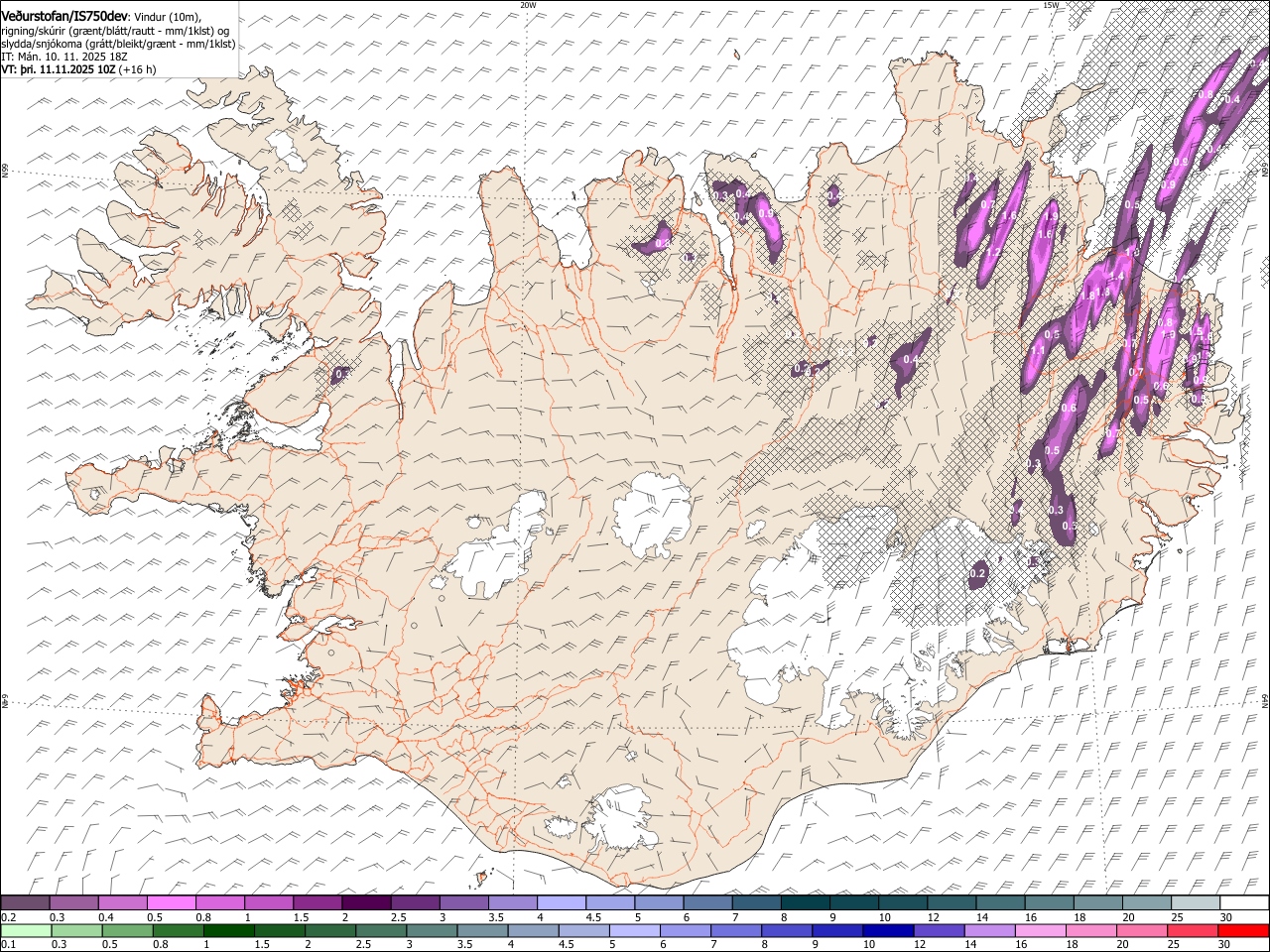Pick rain-scale swatch between 0.3 and 0.5
This screenshot has height=952, width=1270.
[77, 930]
